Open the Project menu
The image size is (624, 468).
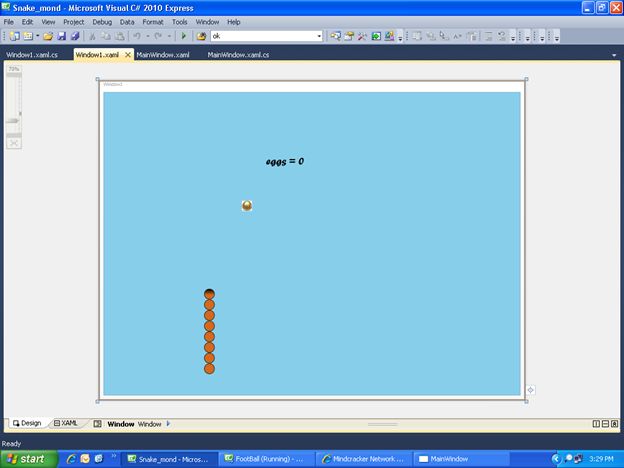(x=74, y=22)
